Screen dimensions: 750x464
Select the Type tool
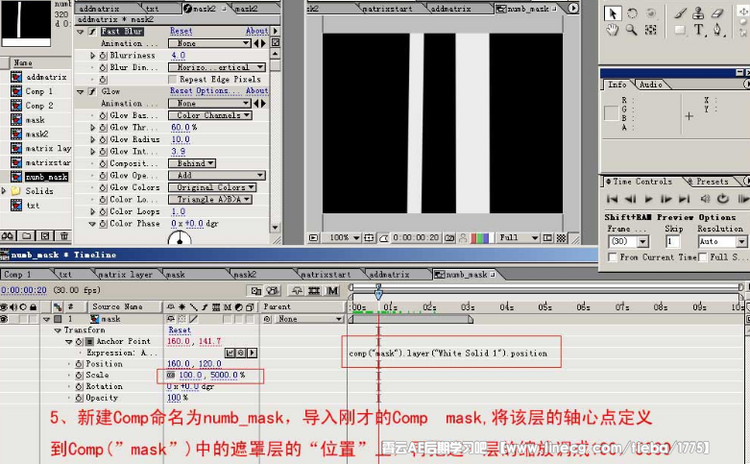(698, 30)
